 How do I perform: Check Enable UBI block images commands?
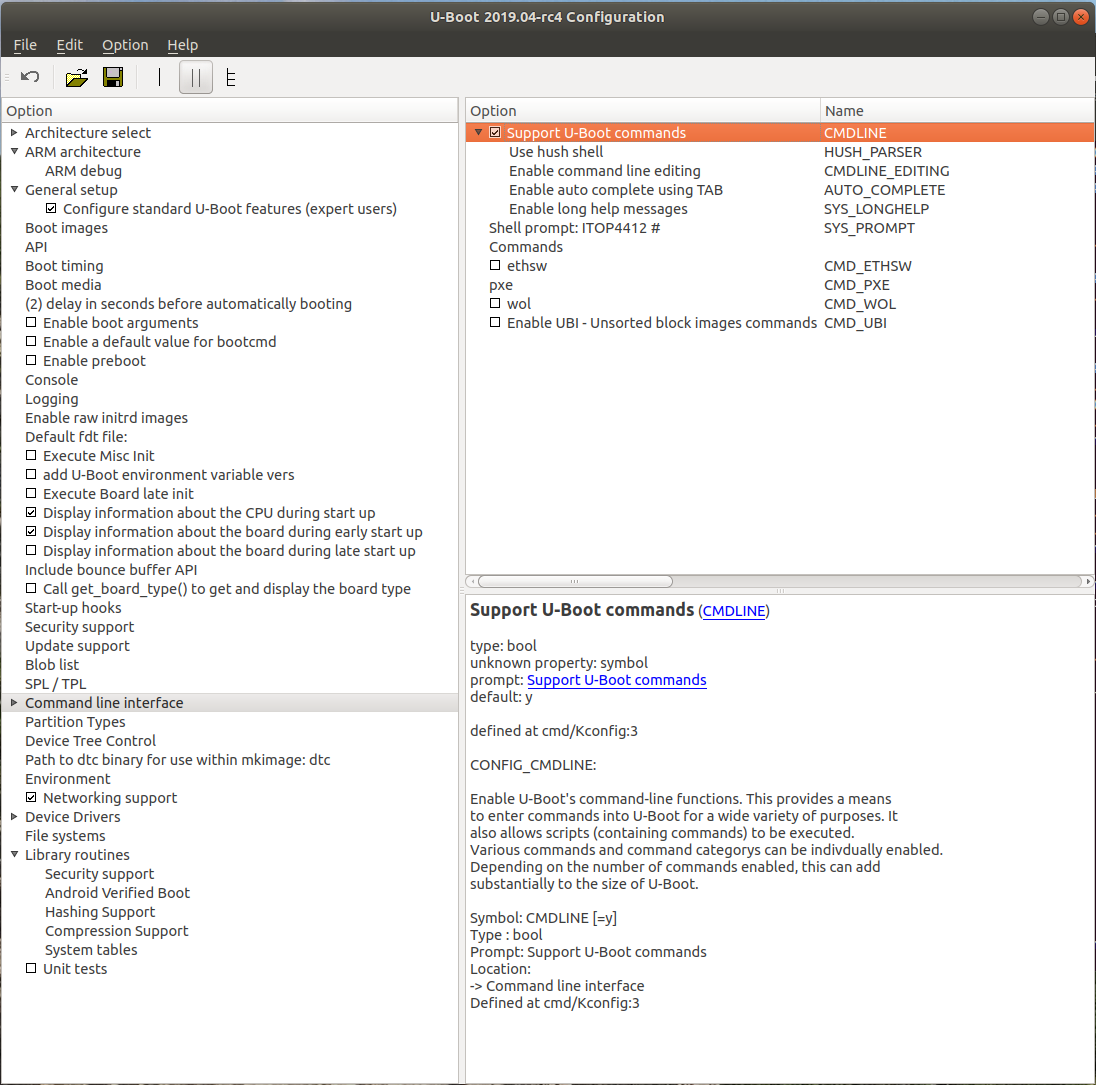pos(495,323)
